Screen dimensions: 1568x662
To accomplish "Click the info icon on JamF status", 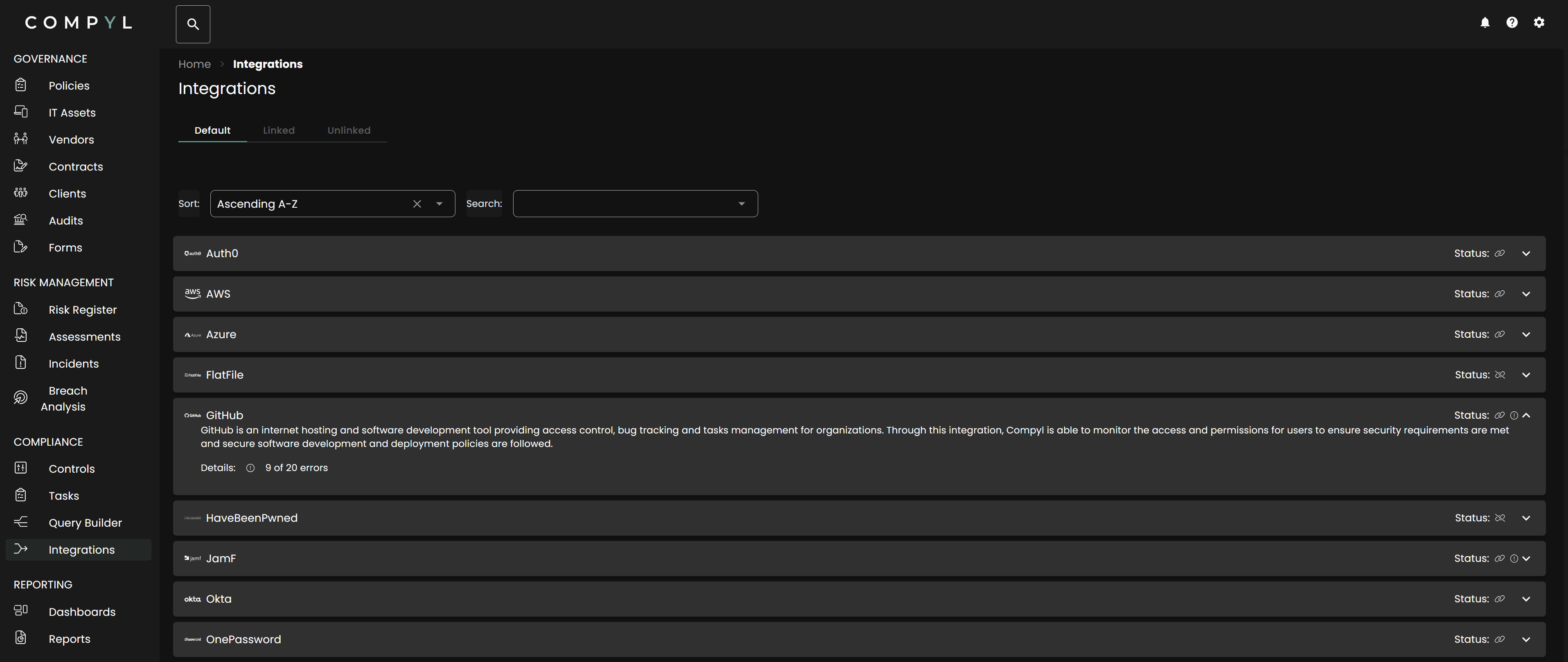I will point(1514,559).
